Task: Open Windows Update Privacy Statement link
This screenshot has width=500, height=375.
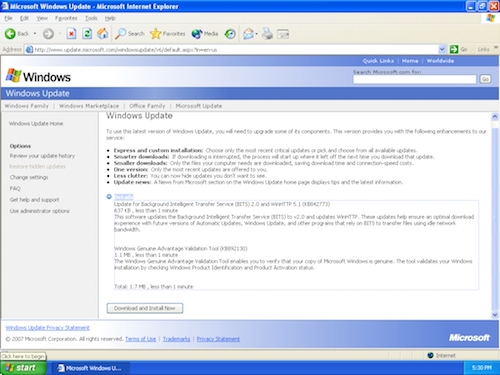Action: [48, 328]
